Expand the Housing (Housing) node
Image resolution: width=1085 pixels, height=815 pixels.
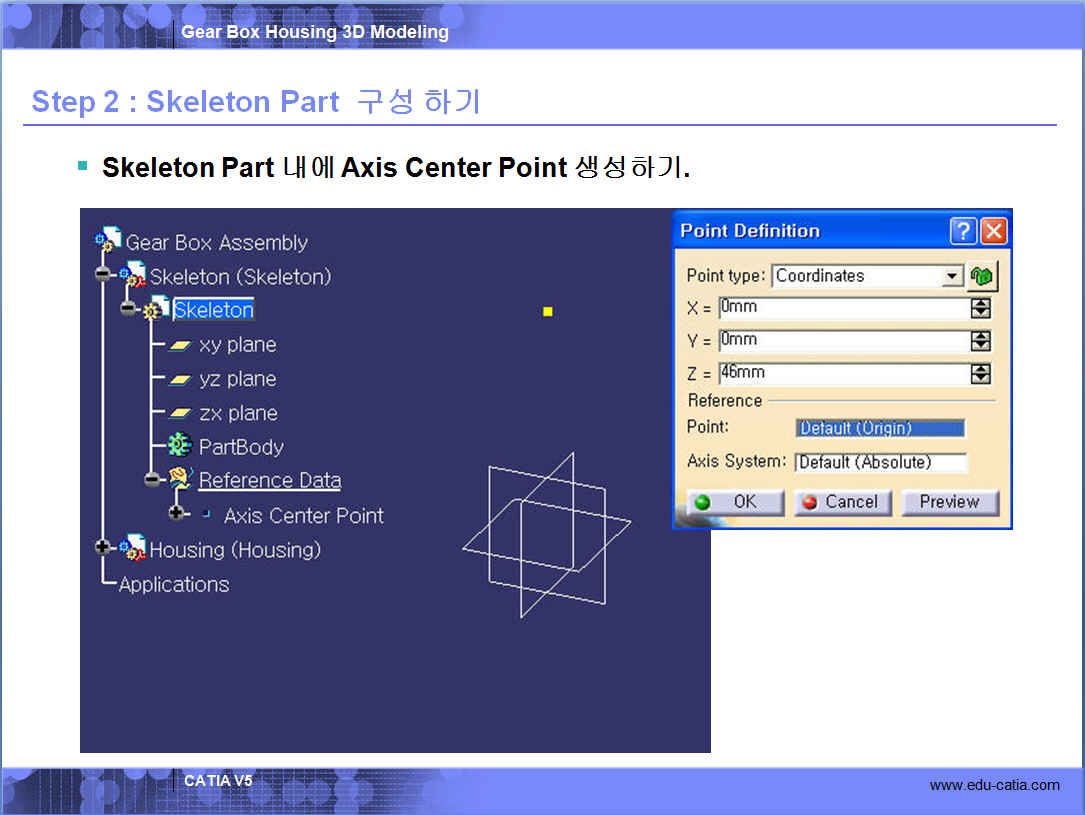[103, 547]
